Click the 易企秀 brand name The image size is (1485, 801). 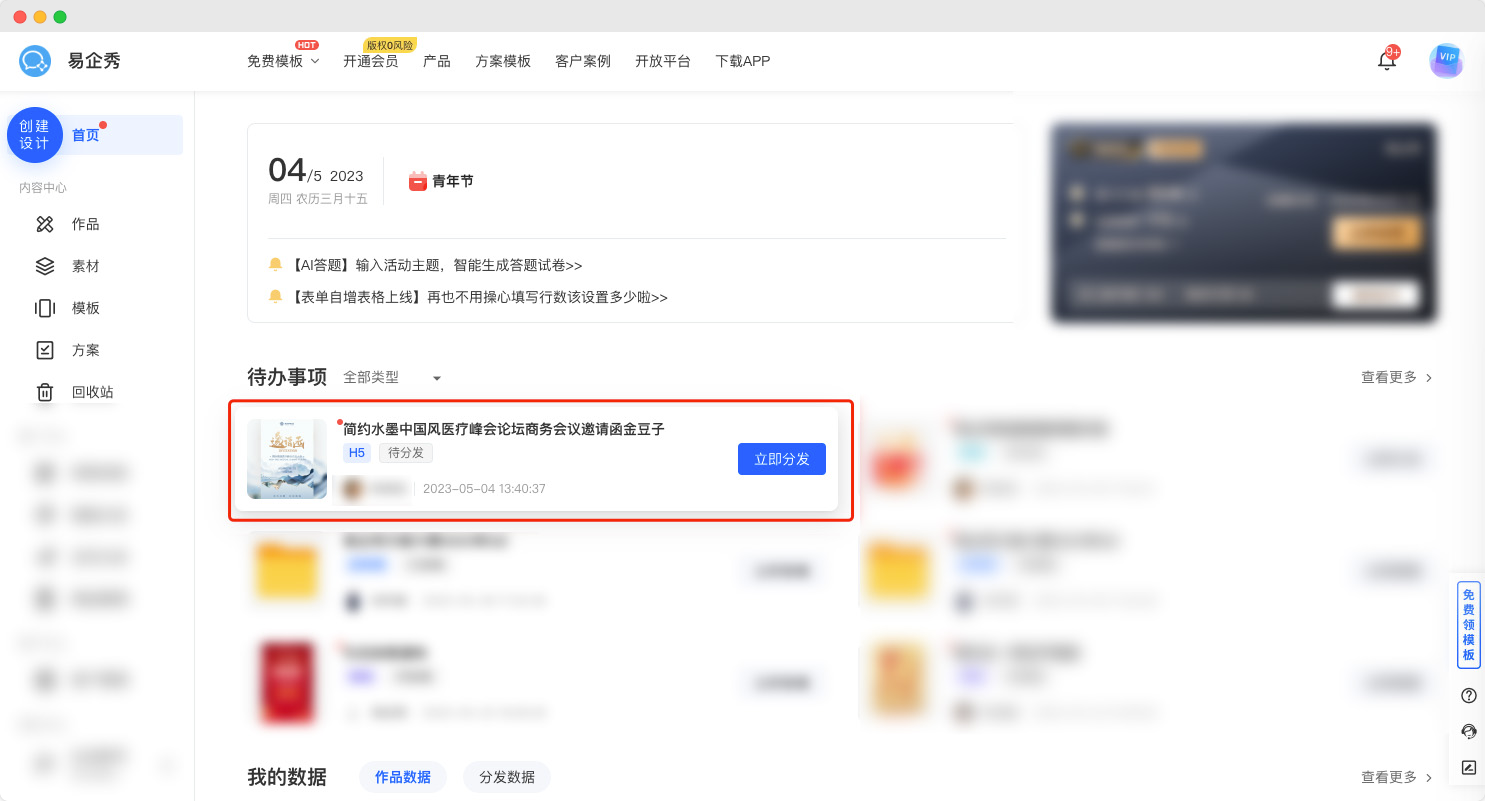(x=94, y=61)
